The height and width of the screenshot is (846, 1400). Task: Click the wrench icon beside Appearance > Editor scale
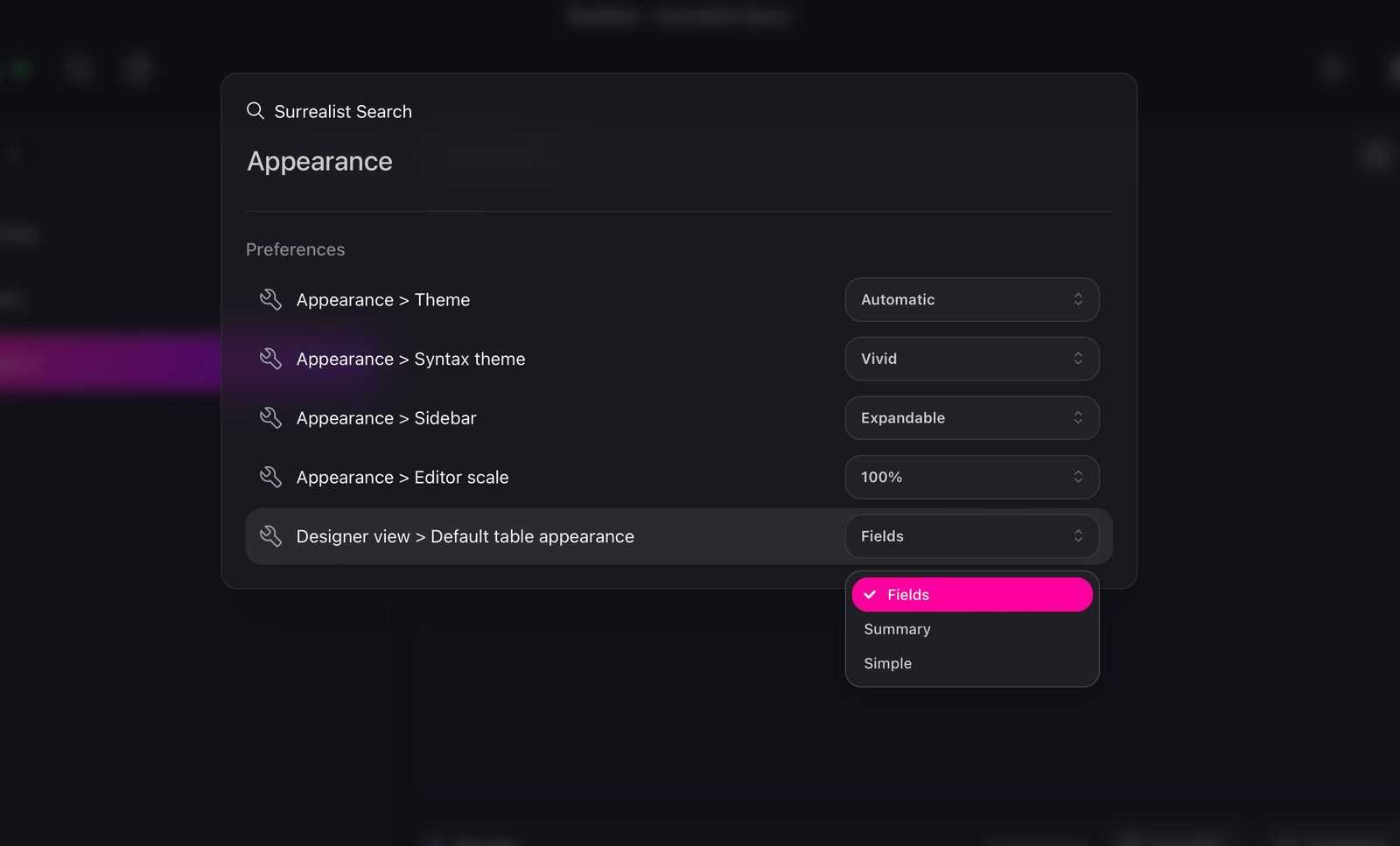[x=271, y=477]
